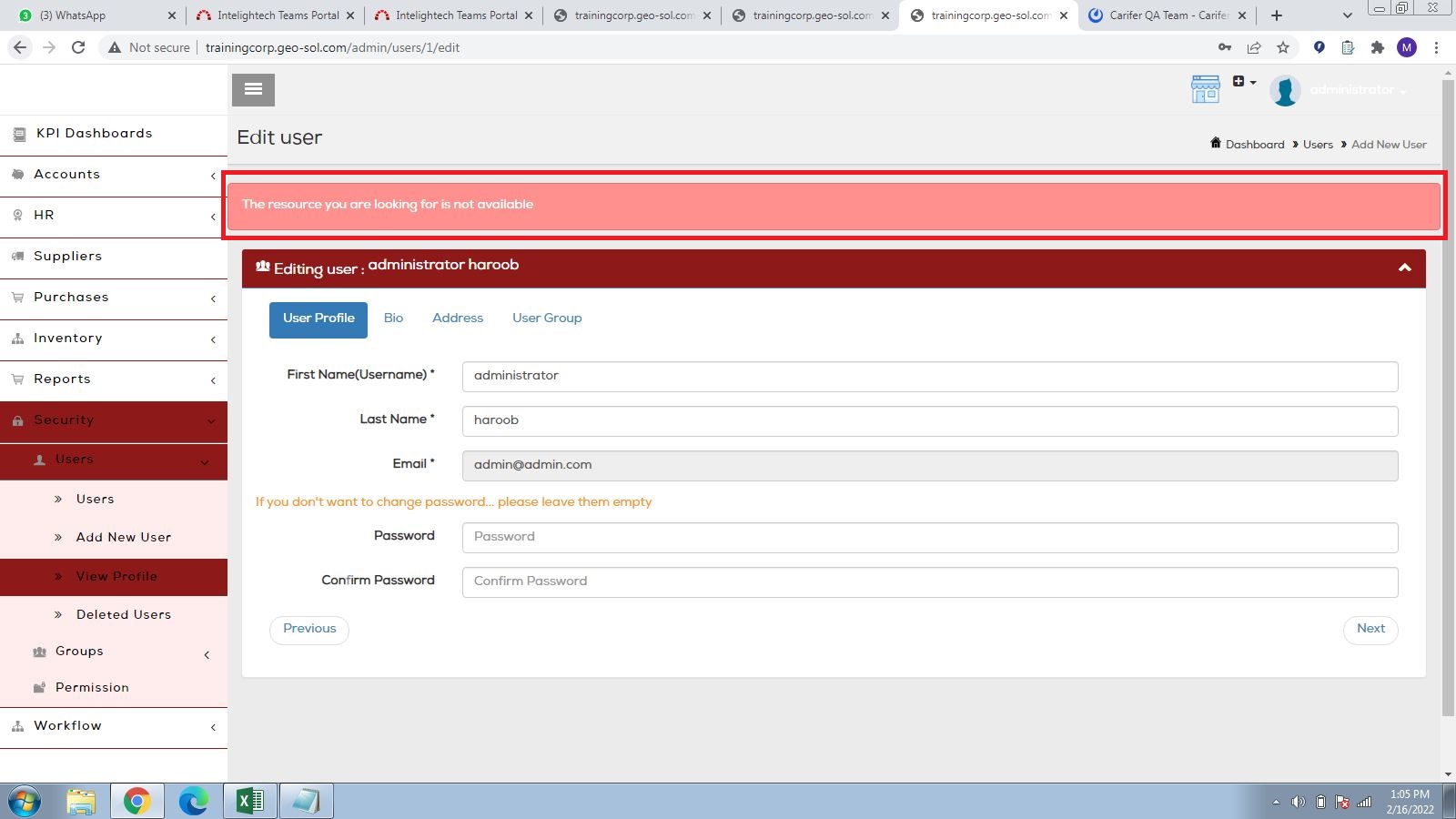Open Suppliers in sidebar
Screen dimensions: 1456x819
[x=114, y=257]
